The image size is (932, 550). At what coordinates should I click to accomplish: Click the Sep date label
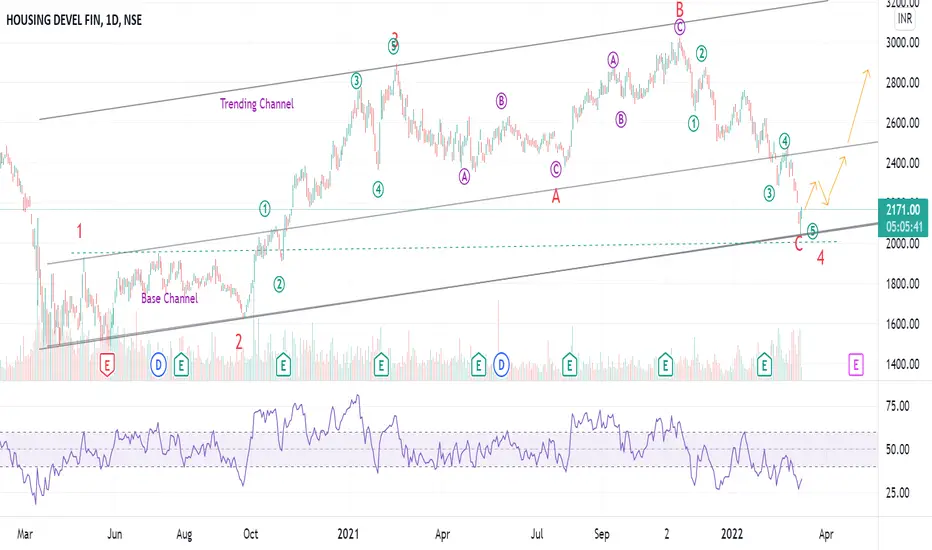[602, 535]
